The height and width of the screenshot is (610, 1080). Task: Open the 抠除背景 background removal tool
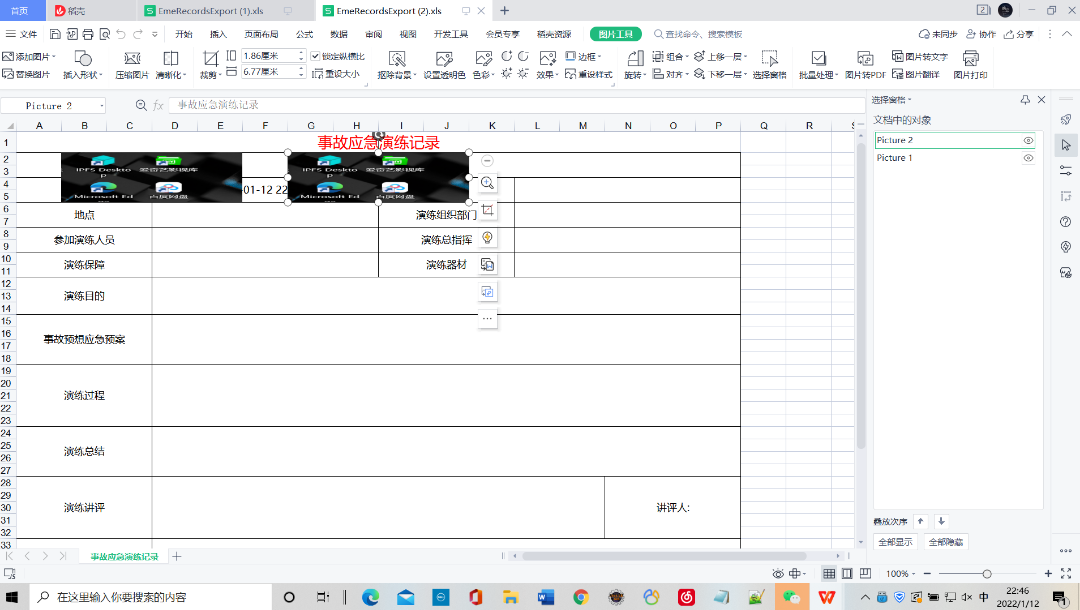click(397, 58)
